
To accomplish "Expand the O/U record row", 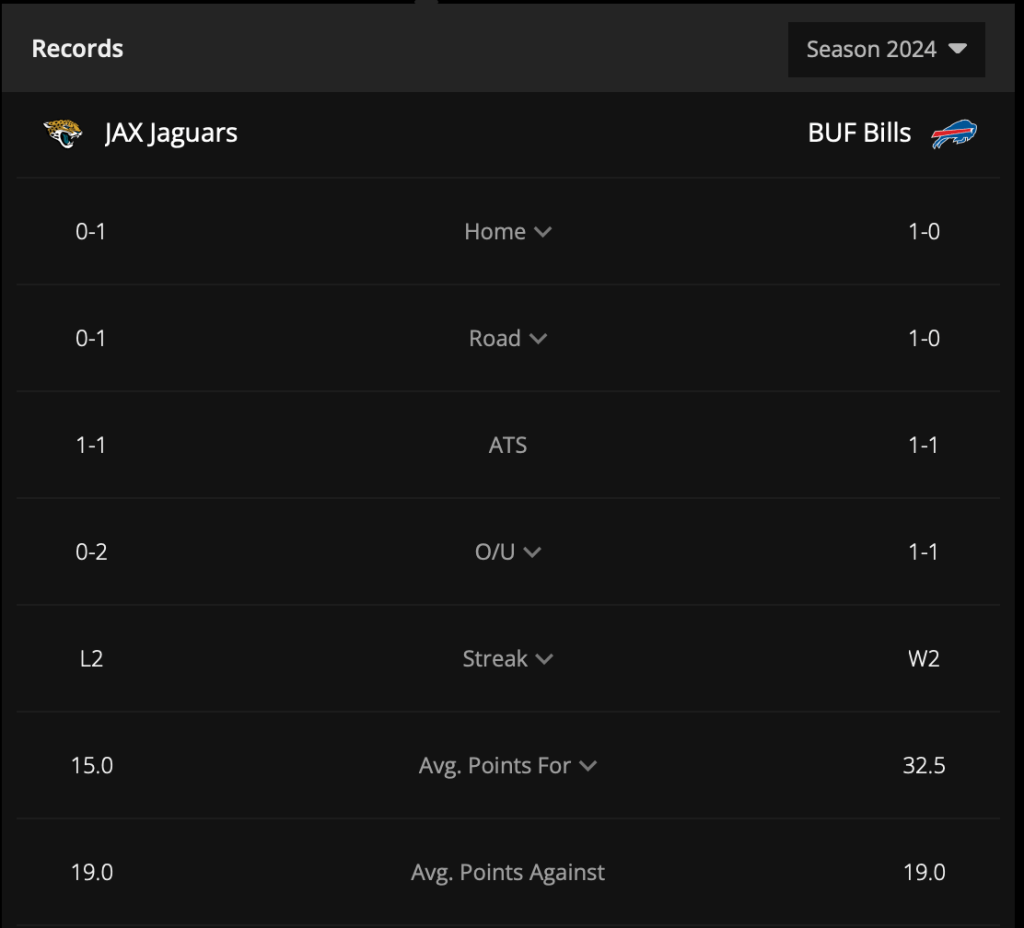I will click(508, 552).
